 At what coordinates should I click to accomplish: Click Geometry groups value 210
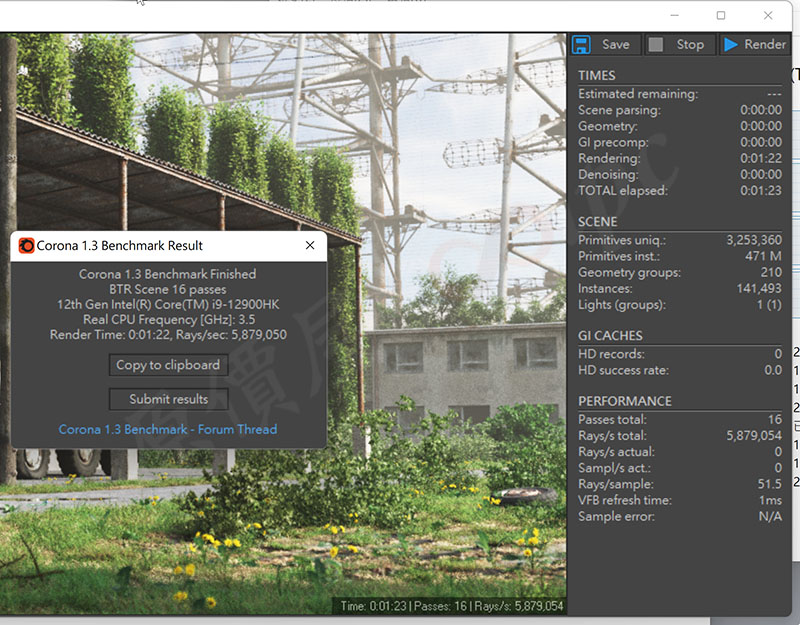coord(771,272)
